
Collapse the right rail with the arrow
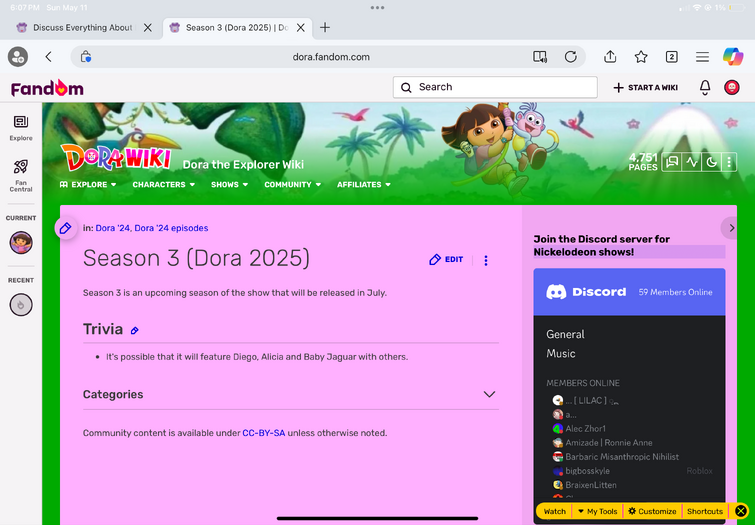[x=730, y=228]
